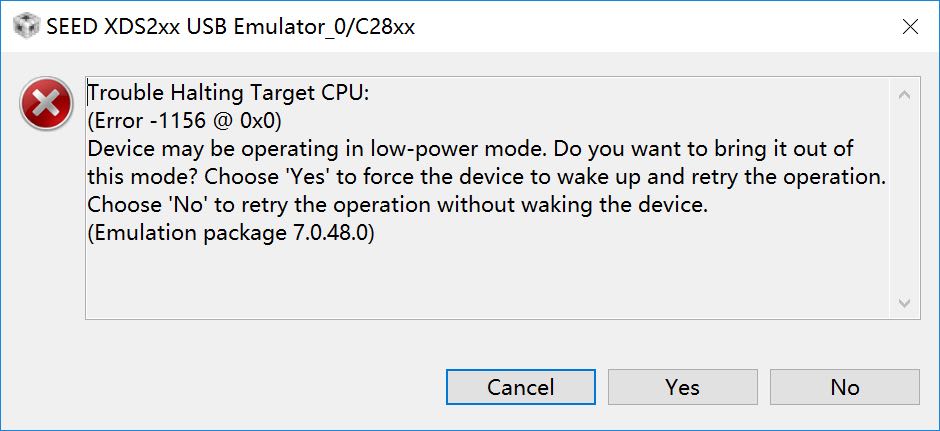Click the red error X icon

coord(46,103)
